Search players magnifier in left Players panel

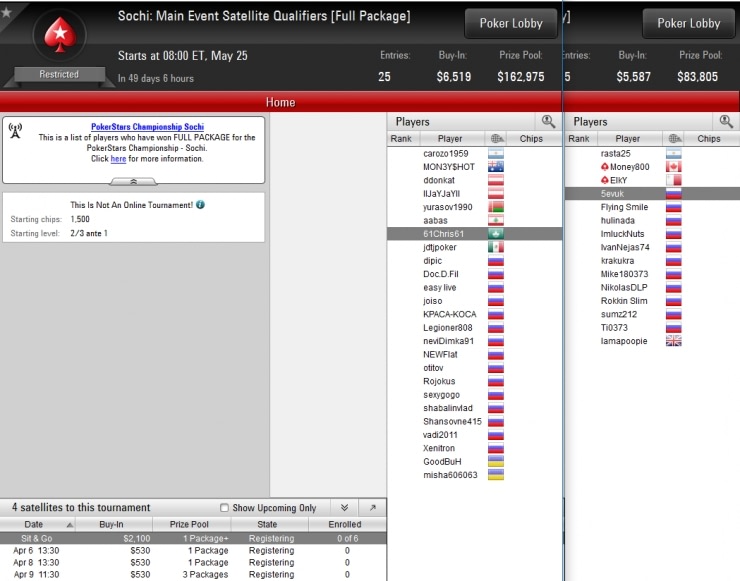pos(548,121)
